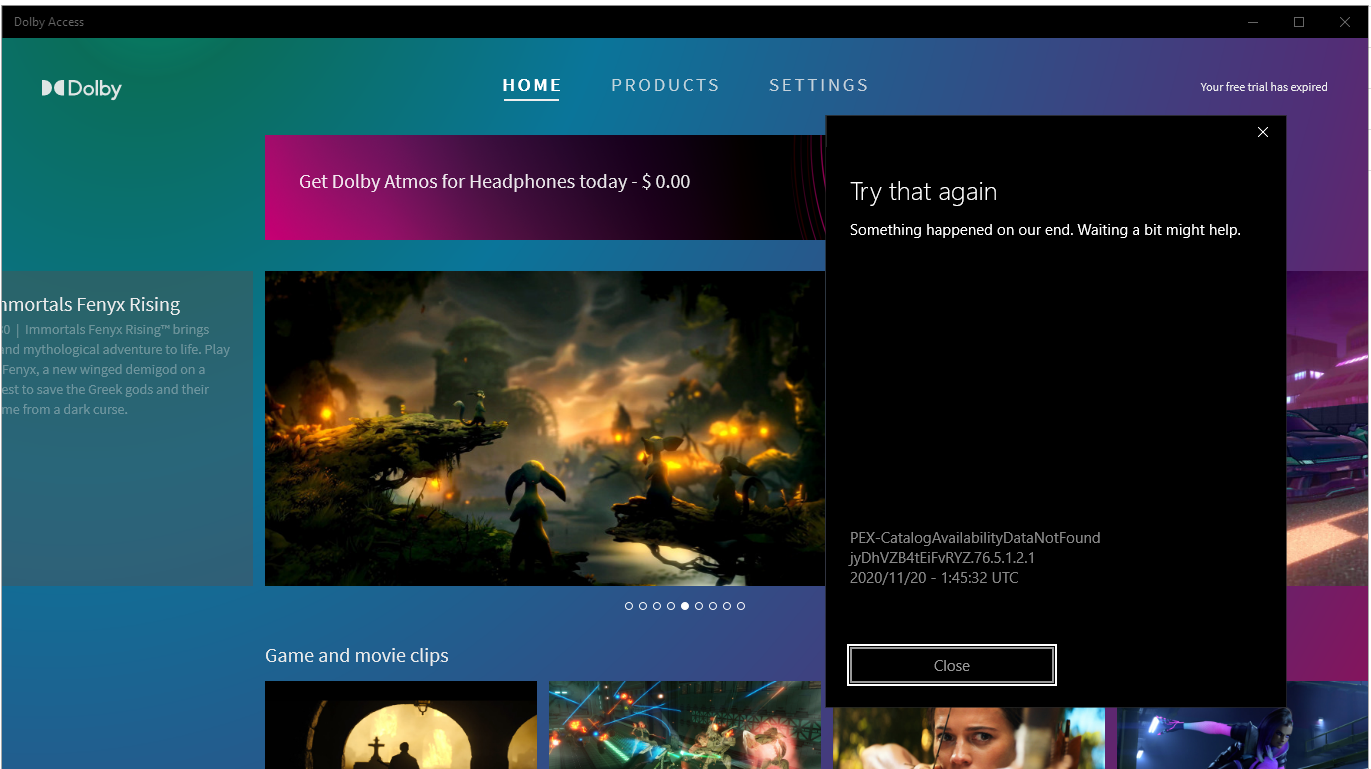
Task: Select the seventh carousel dot
Action: click(x=713, y=606)
